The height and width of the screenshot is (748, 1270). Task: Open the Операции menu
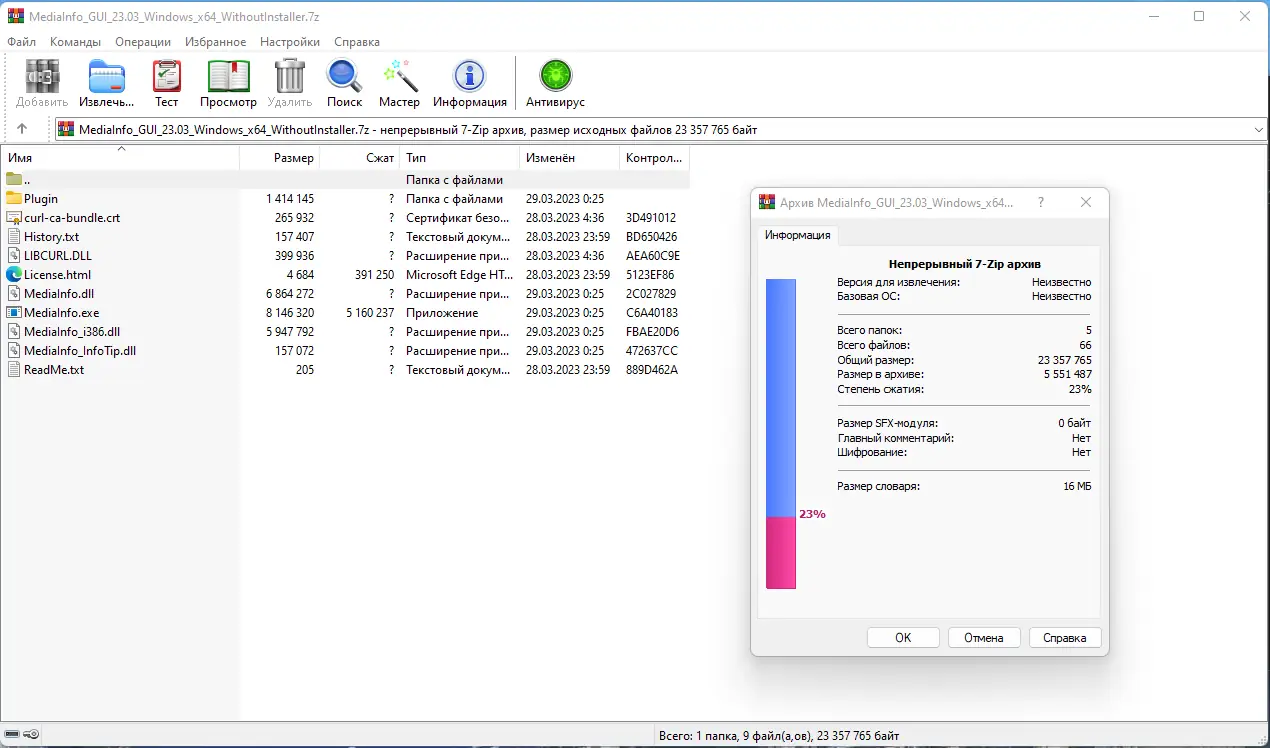(x=143, y=42)
